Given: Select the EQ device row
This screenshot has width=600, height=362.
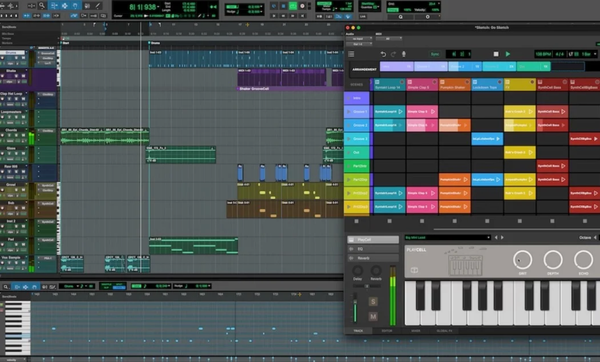Looking at the screenshot, I should coord(373,249).
